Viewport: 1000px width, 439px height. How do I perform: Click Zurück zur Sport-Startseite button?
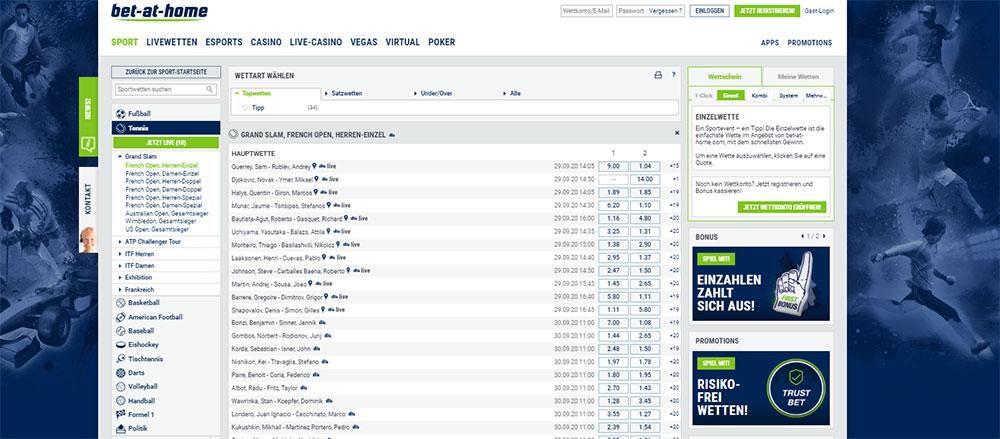point(166,72)
